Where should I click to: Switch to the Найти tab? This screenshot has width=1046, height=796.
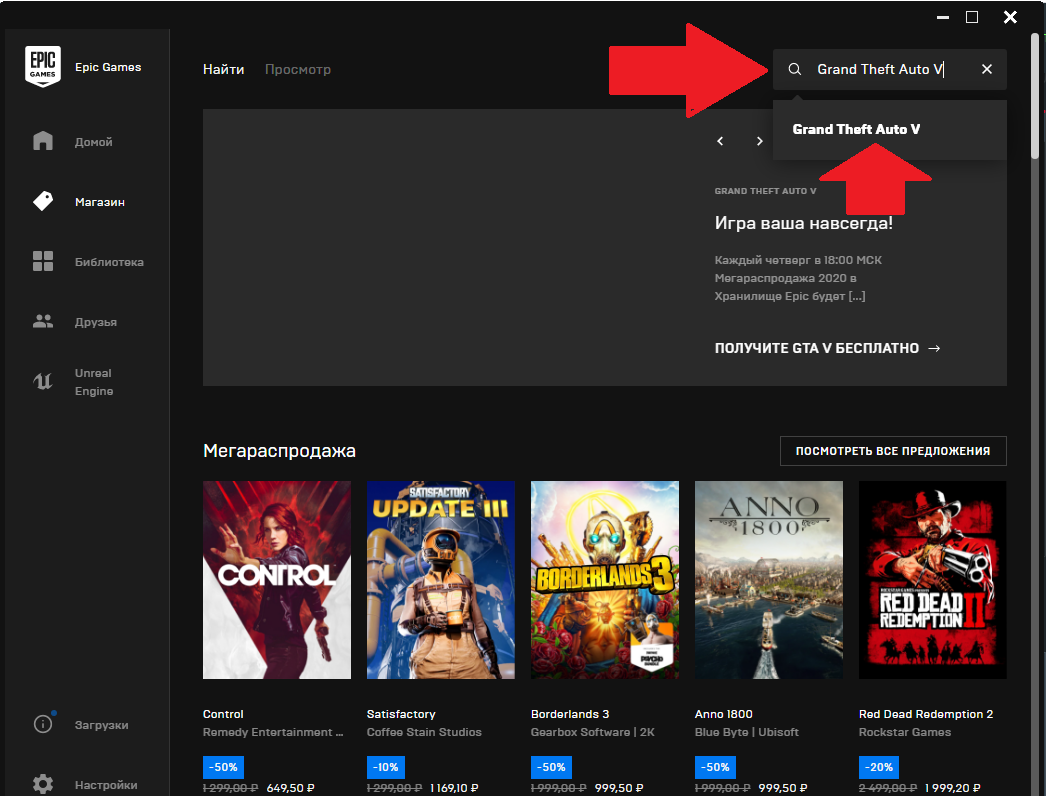pyautogui.click(x=223, y=69)
